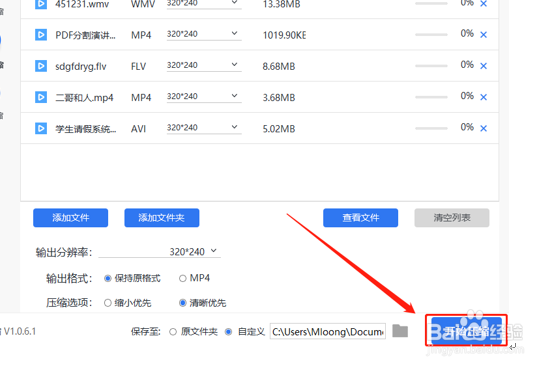
Task: Delete sdgfdryg.flv using the X icon
Action: click(x=483, y=66)
